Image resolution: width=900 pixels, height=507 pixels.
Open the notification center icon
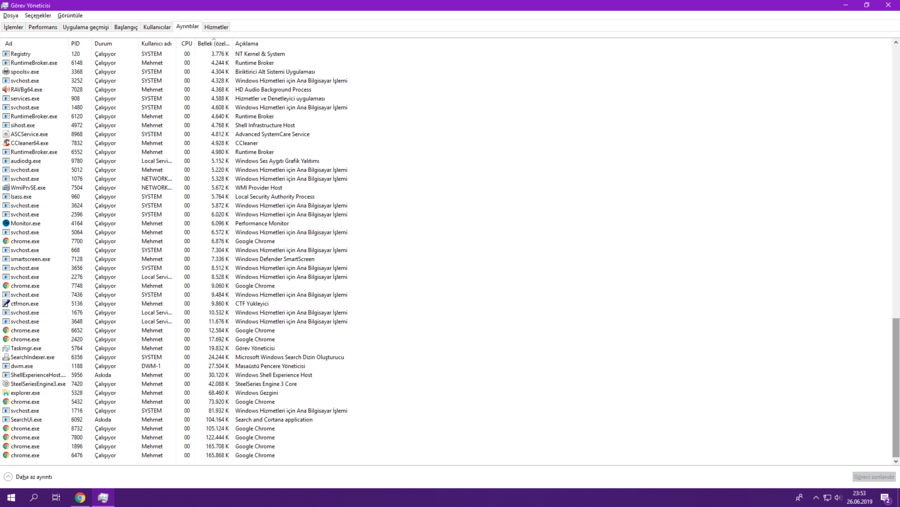(x=886, y=498)
